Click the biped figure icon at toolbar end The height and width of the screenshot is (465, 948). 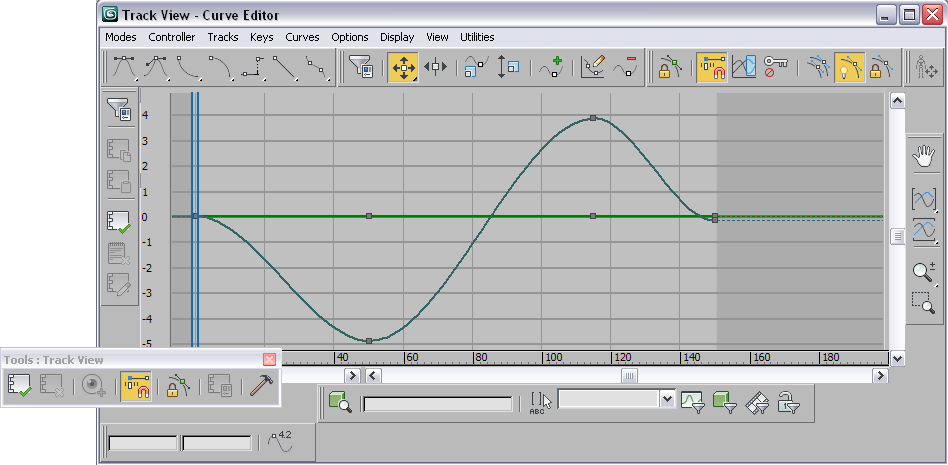coord(927,67)
